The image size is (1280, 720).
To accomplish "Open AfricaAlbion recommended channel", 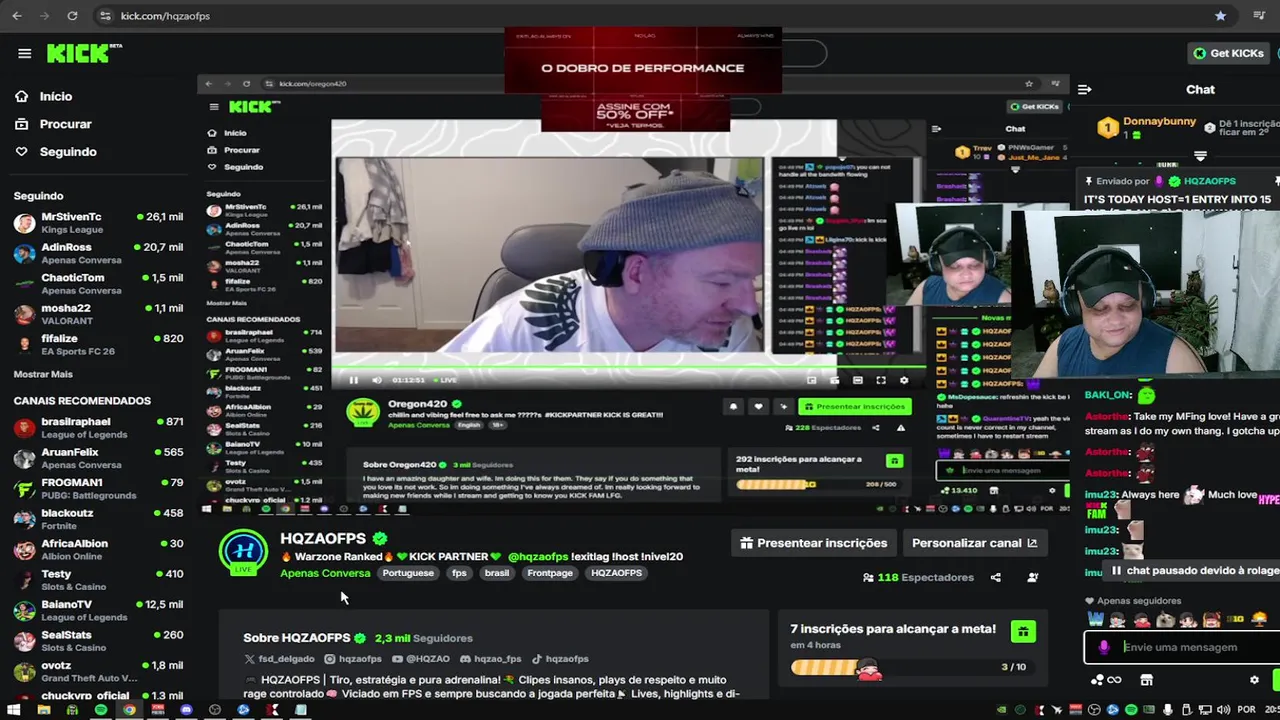I will 98,550.
